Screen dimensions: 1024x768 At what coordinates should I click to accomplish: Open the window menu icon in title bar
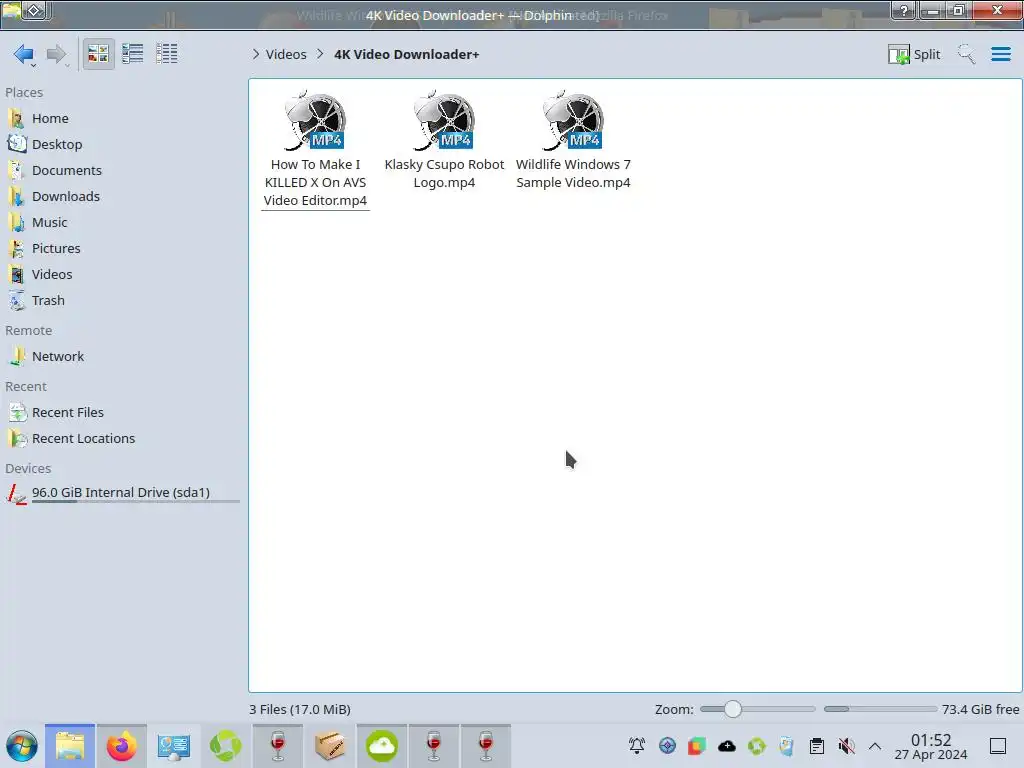tap(12, 11)
